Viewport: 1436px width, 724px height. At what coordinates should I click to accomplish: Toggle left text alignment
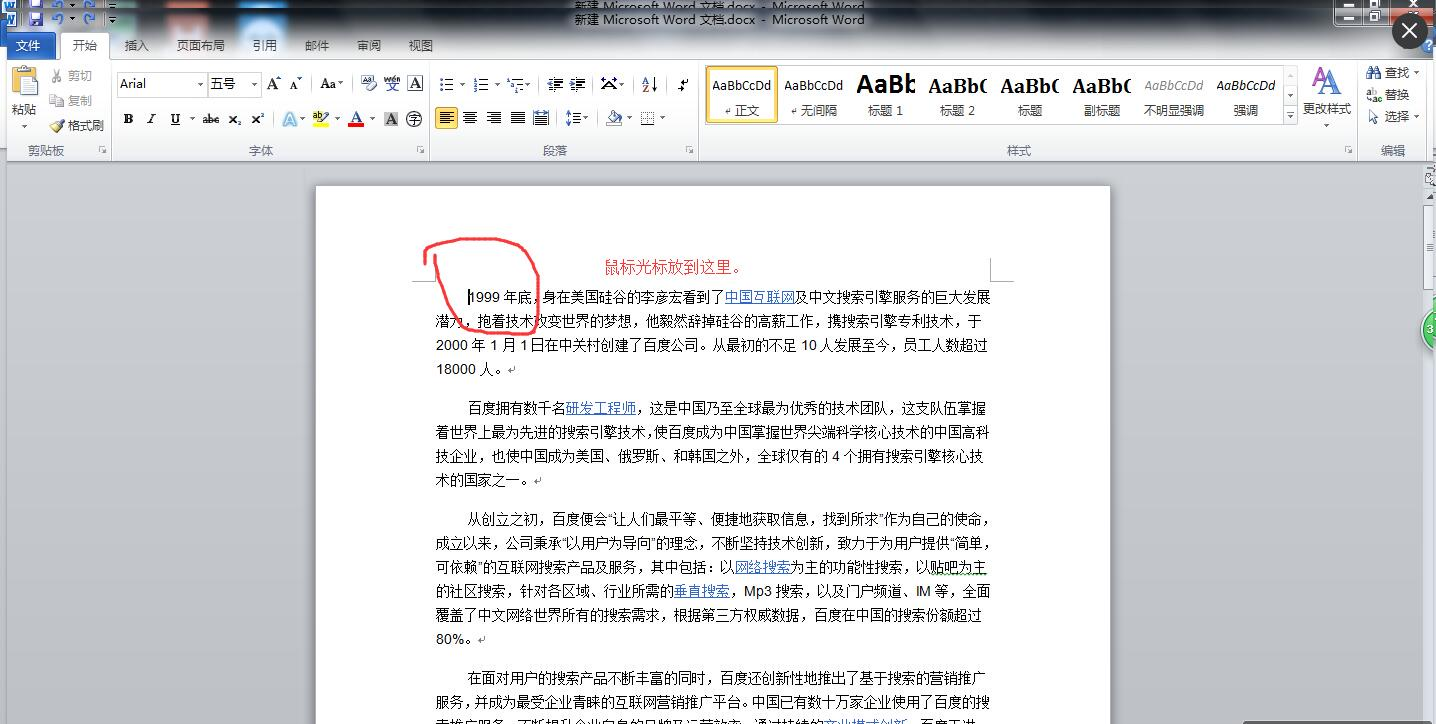tap(446, 118)
